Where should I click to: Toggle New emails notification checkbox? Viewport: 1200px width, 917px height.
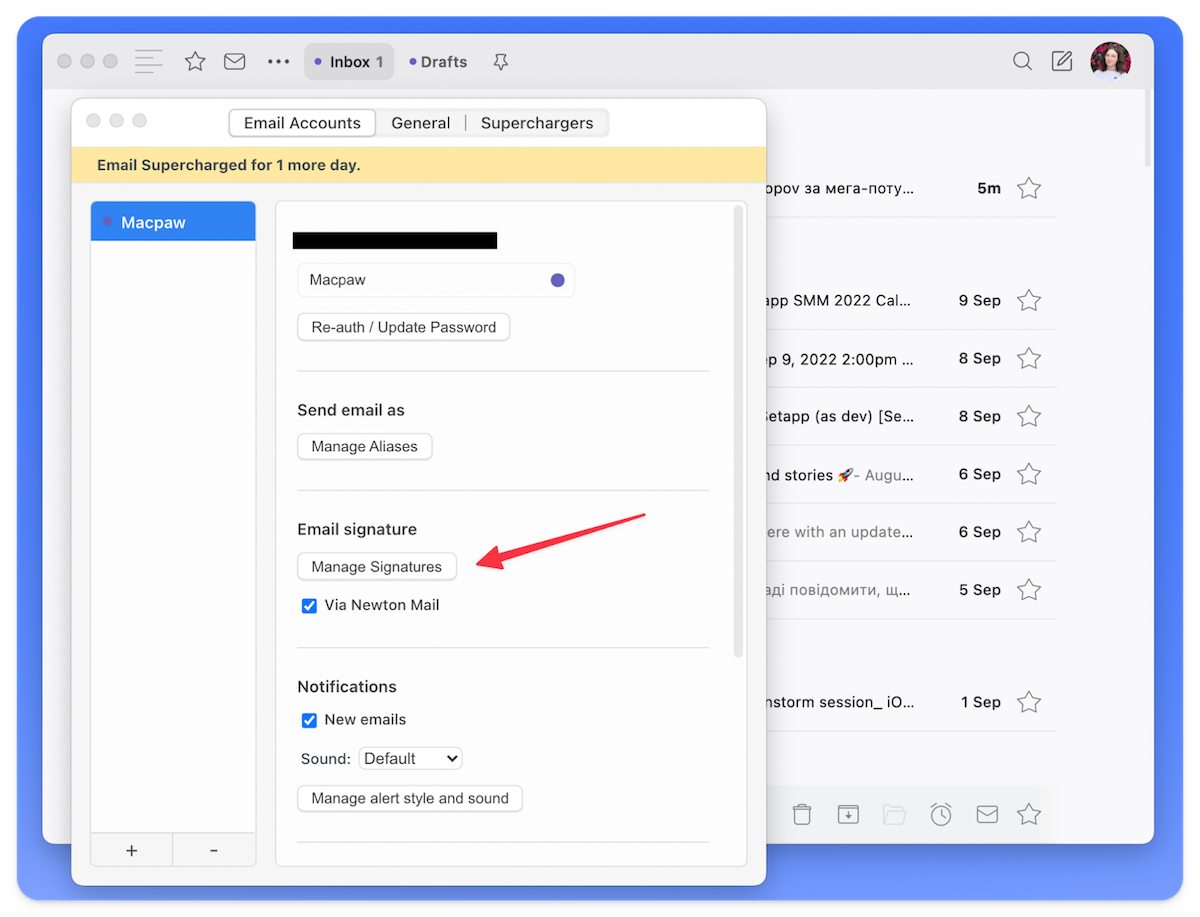[x=310, y=720]
